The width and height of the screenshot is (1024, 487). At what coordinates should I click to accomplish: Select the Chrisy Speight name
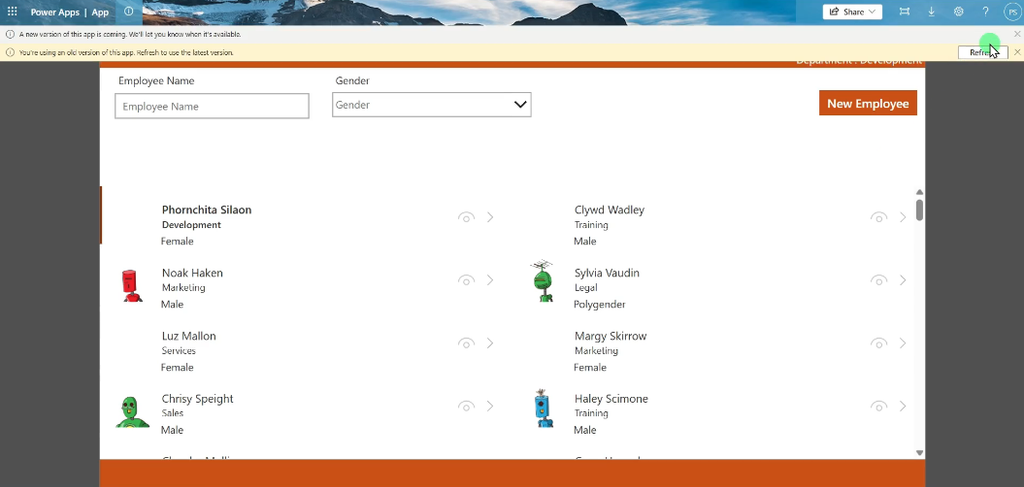click(x=197, y=399)
